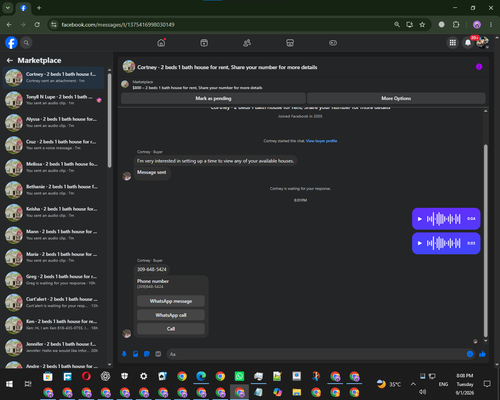The image size is (500, 400).
Task: Open the Melissa conversation
Action: point(53,167)
